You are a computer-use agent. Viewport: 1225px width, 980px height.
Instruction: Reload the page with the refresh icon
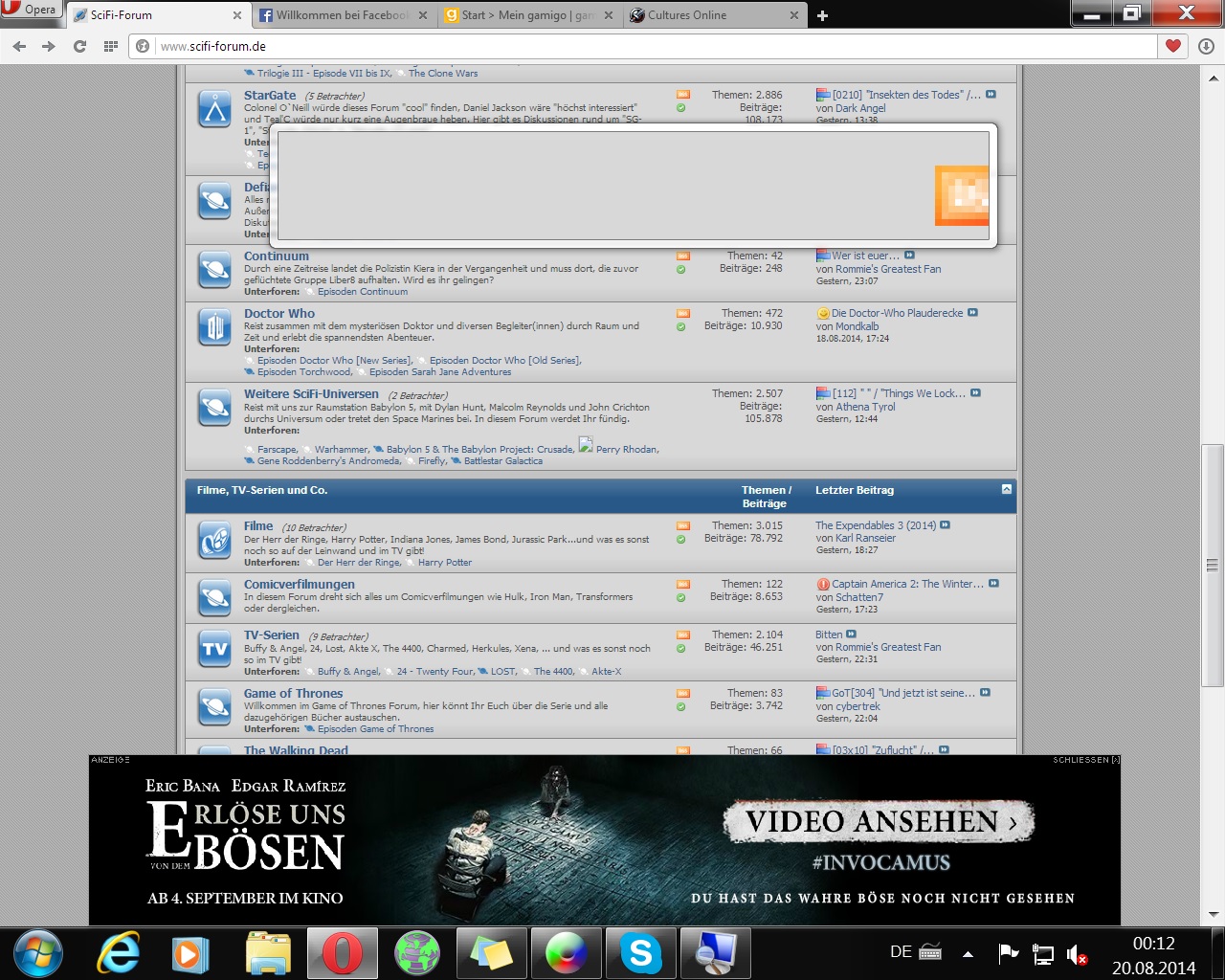point(80,46)
